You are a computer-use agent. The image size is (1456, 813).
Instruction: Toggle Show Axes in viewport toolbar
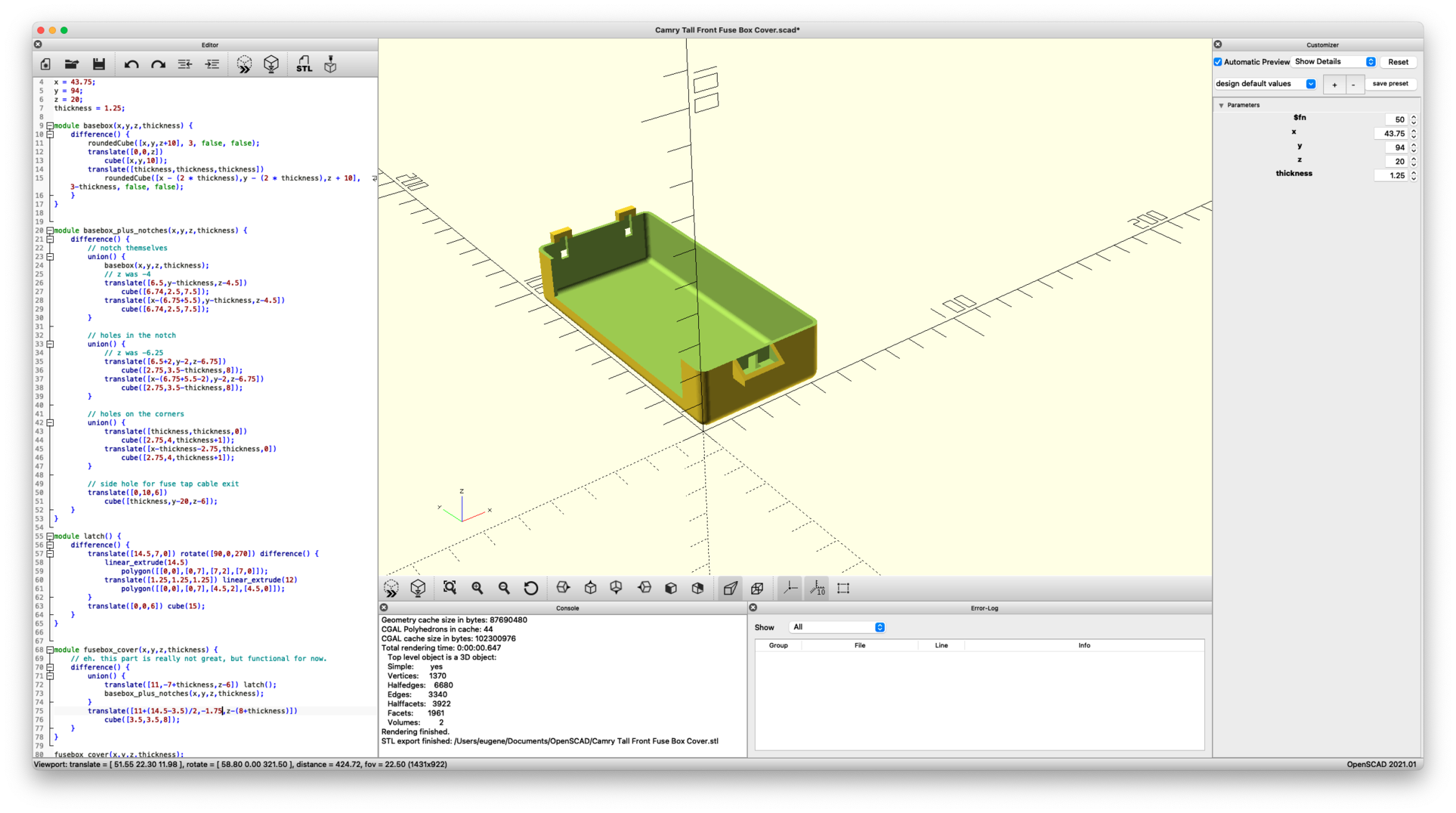click(x=790, y=588)
